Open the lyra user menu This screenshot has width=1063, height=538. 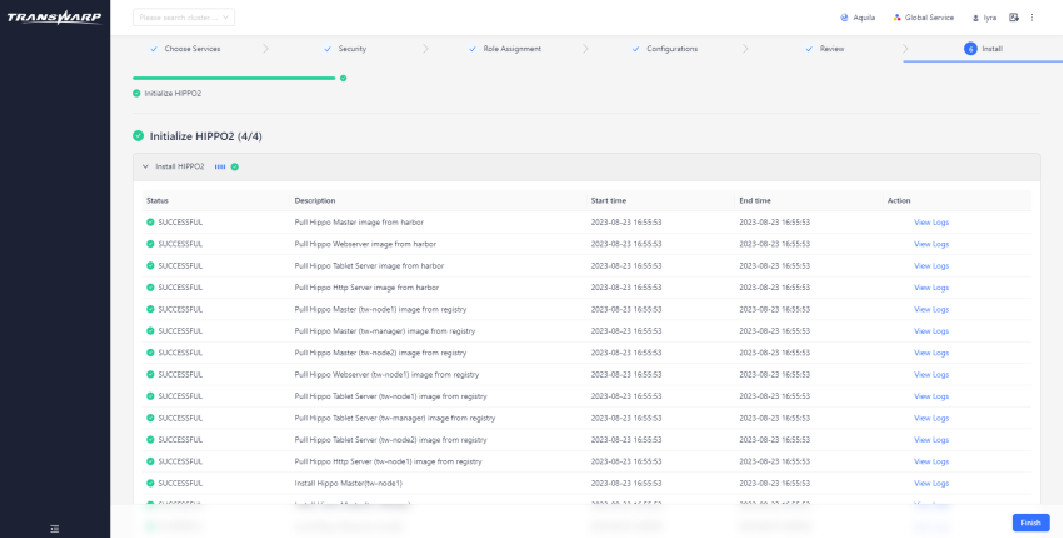pos(984,18)
